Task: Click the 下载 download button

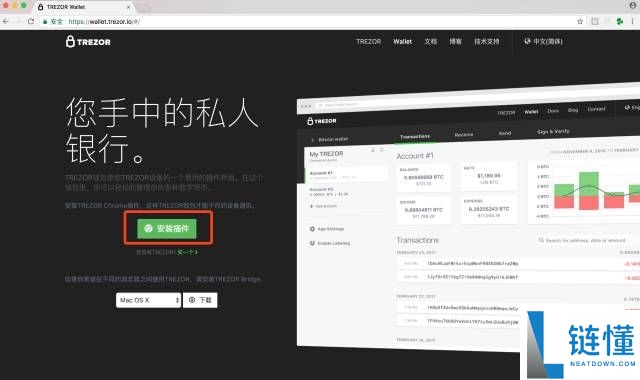Action: click(200, 300)
